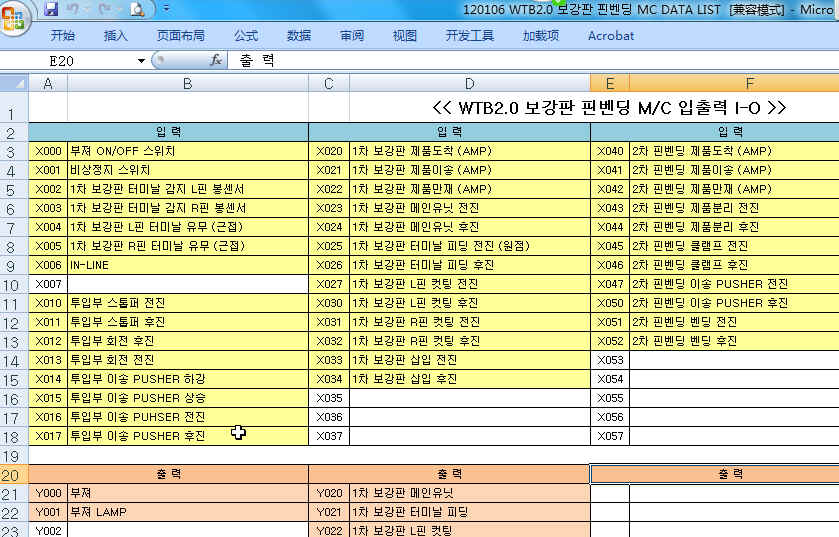Select column D header
This screenshot has width=839, height=537.
pyautogui.click(x=469, y=84)
